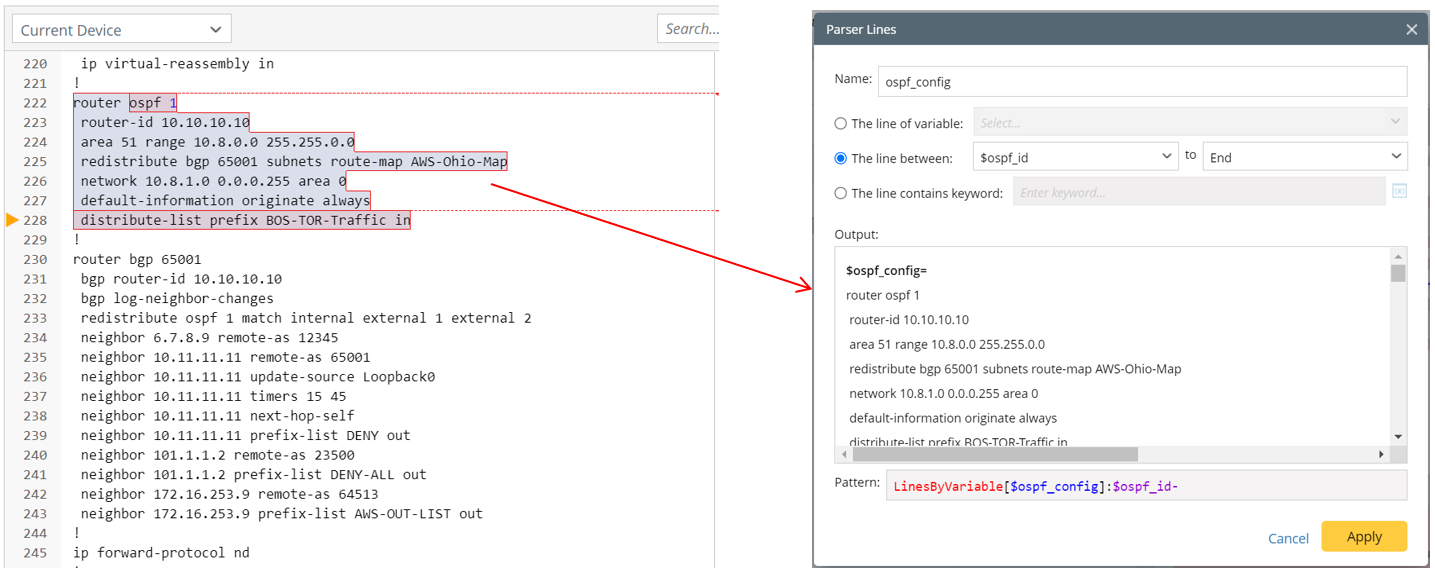Click 'redistribute bgp 65001' line in Output box

[1015, 369]
